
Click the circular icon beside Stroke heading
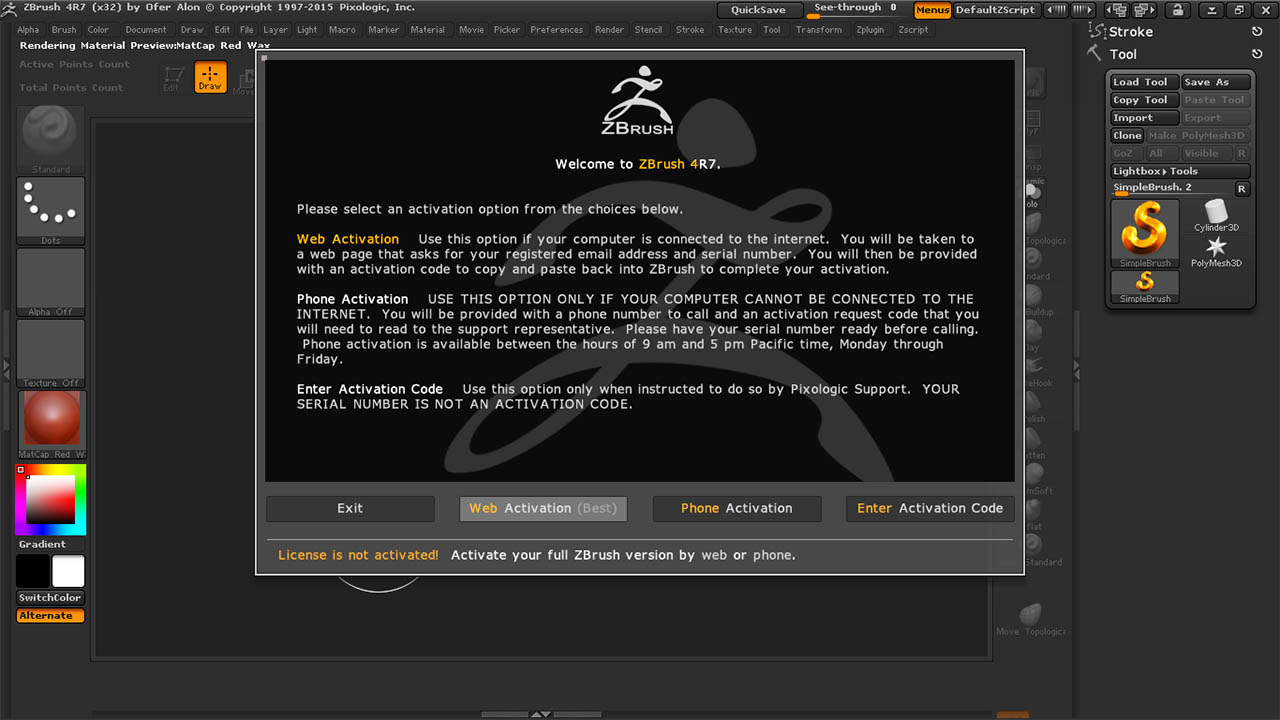pos(1257,32)
